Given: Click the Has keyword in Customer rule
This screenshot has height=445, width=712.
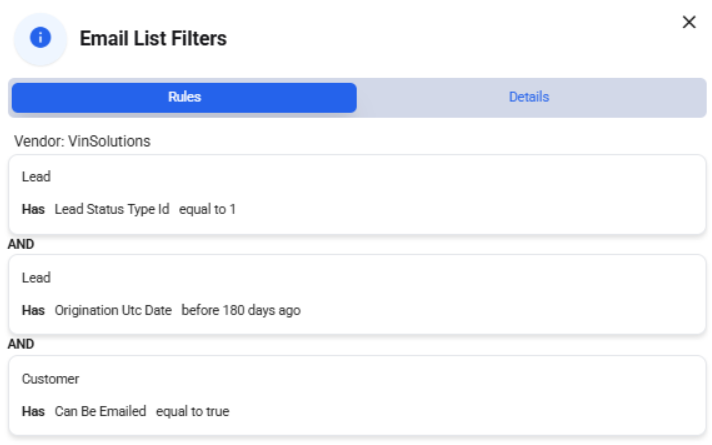Looking at the screenshot, I should coord(33,411).
